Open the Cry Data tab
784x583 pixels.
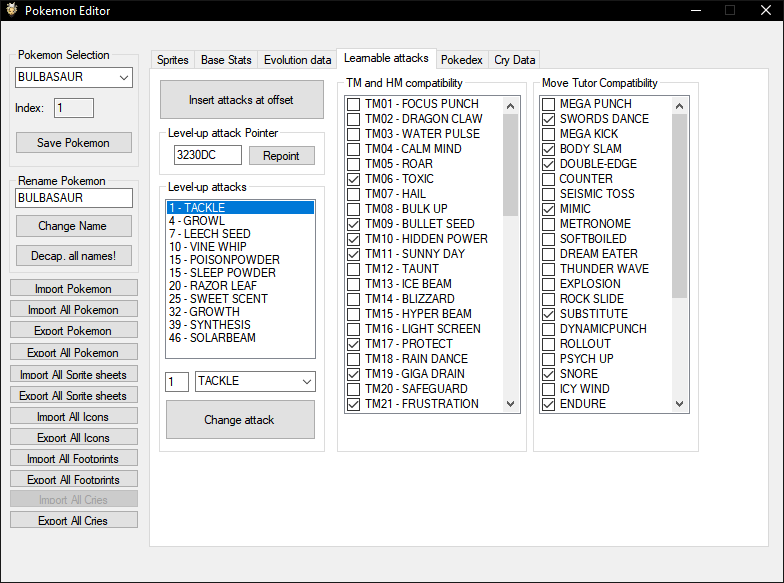tap(515, 60)
